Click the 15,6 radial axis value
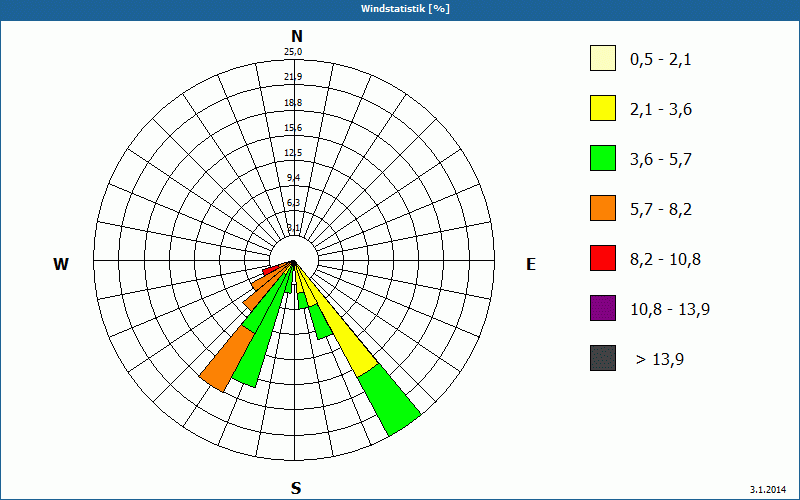The image size is (800, 500). tap(294, 128)
